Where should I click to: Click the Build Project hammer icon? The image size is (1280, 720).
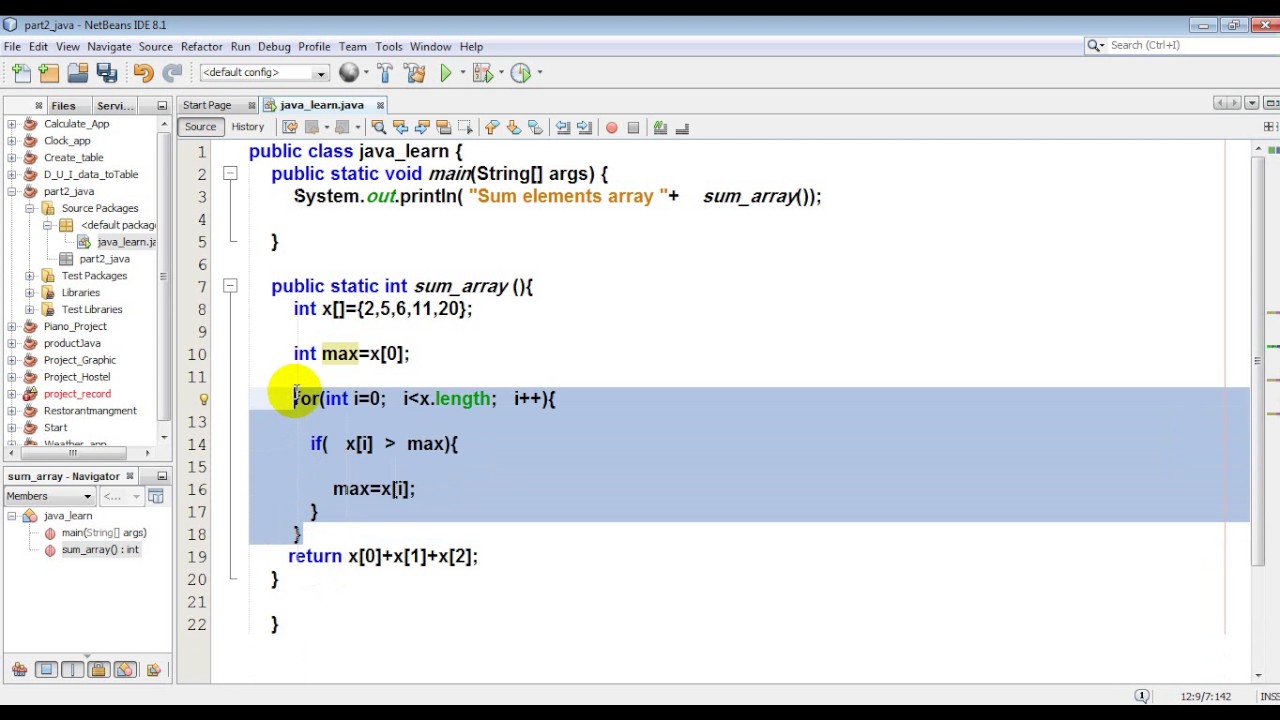(385, 72)
